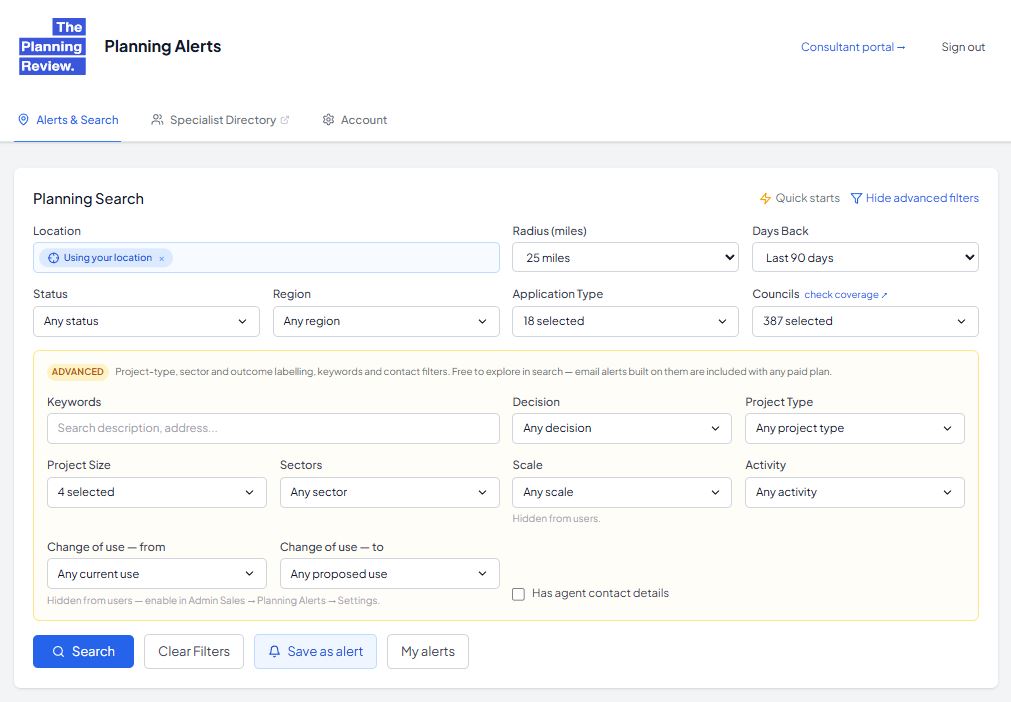Expand the Any status dropdown

click(x=146, y=321)
